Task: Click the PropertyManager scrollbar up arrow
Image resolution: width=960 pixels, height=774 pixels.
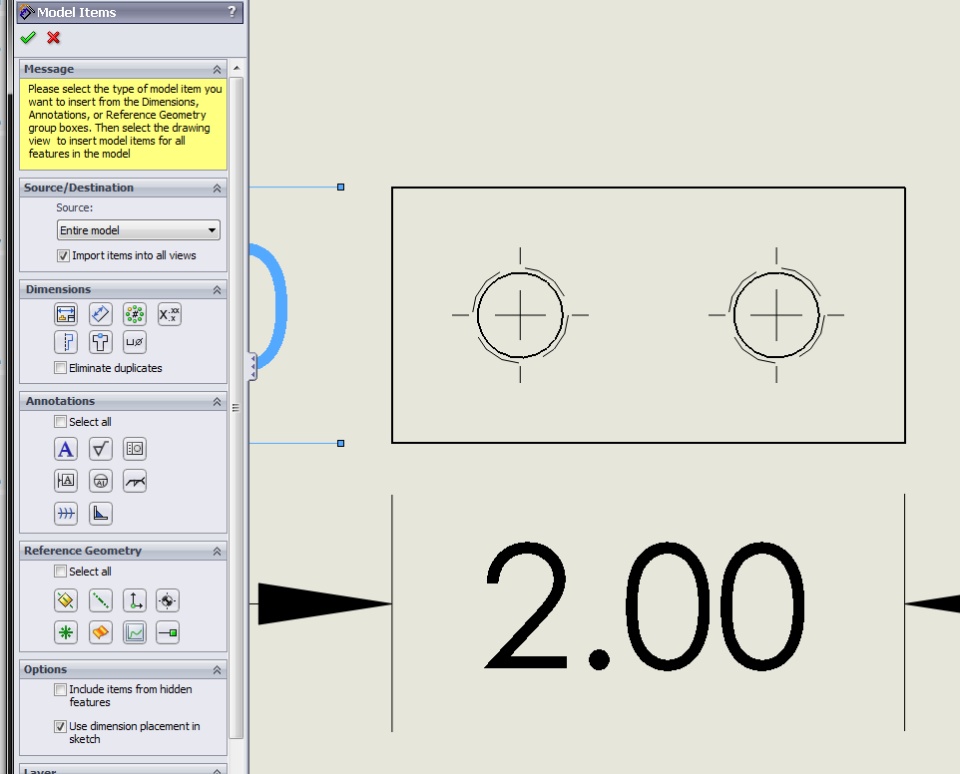Action: [x=236, y=67]
